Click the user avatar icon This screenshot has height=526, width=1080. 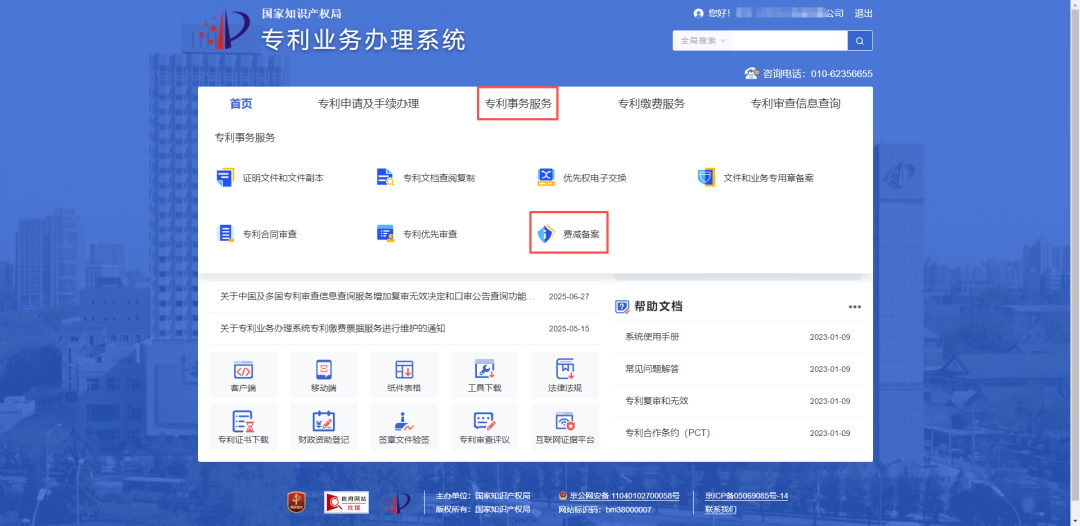(698, 13)
